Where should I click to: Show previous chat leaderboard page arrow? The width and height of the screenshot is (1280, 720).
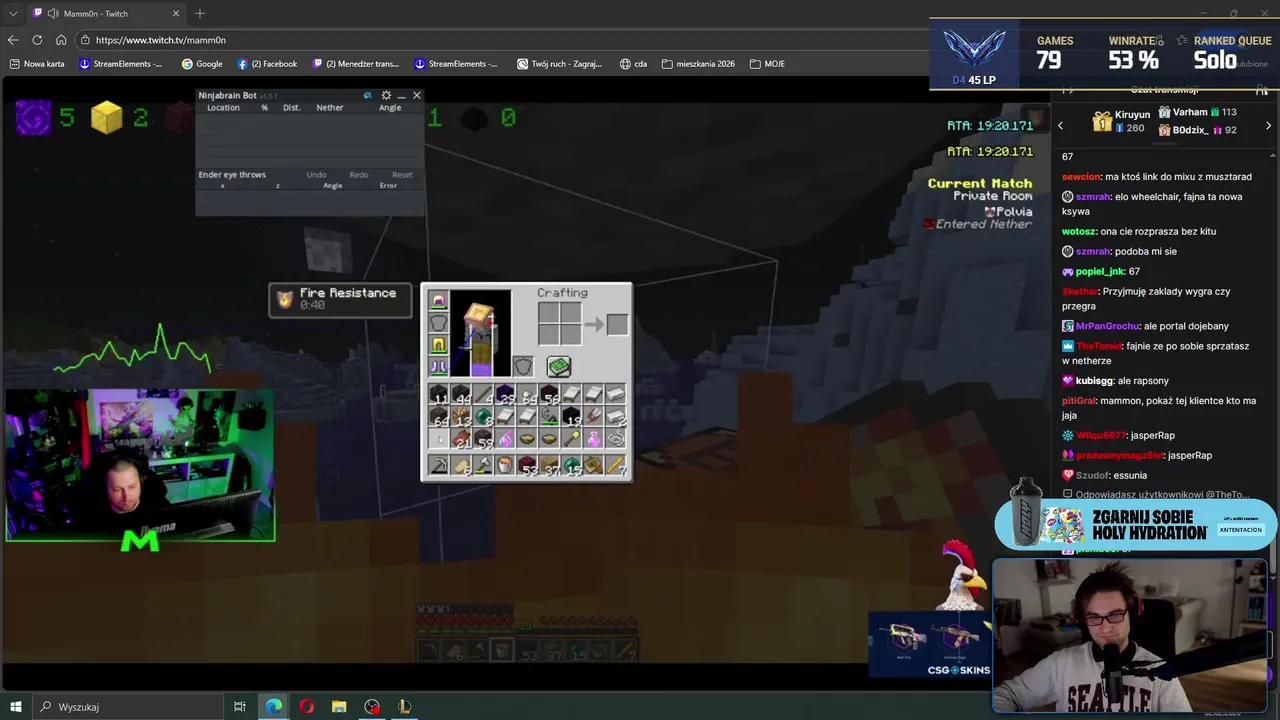coord(1061,125)
